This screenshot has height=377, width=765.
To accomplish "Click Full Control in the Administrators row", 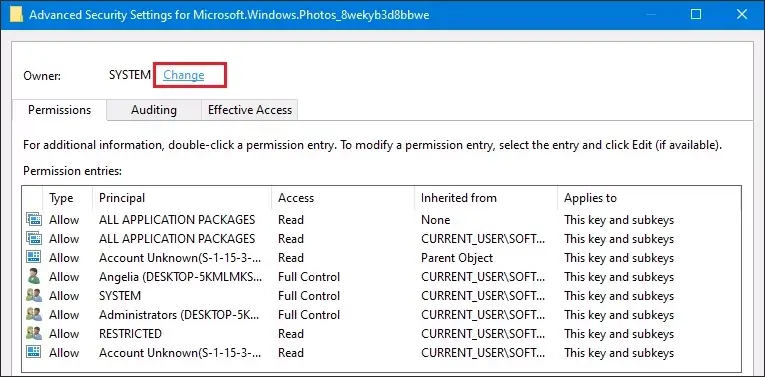I will tap(309, 315).
